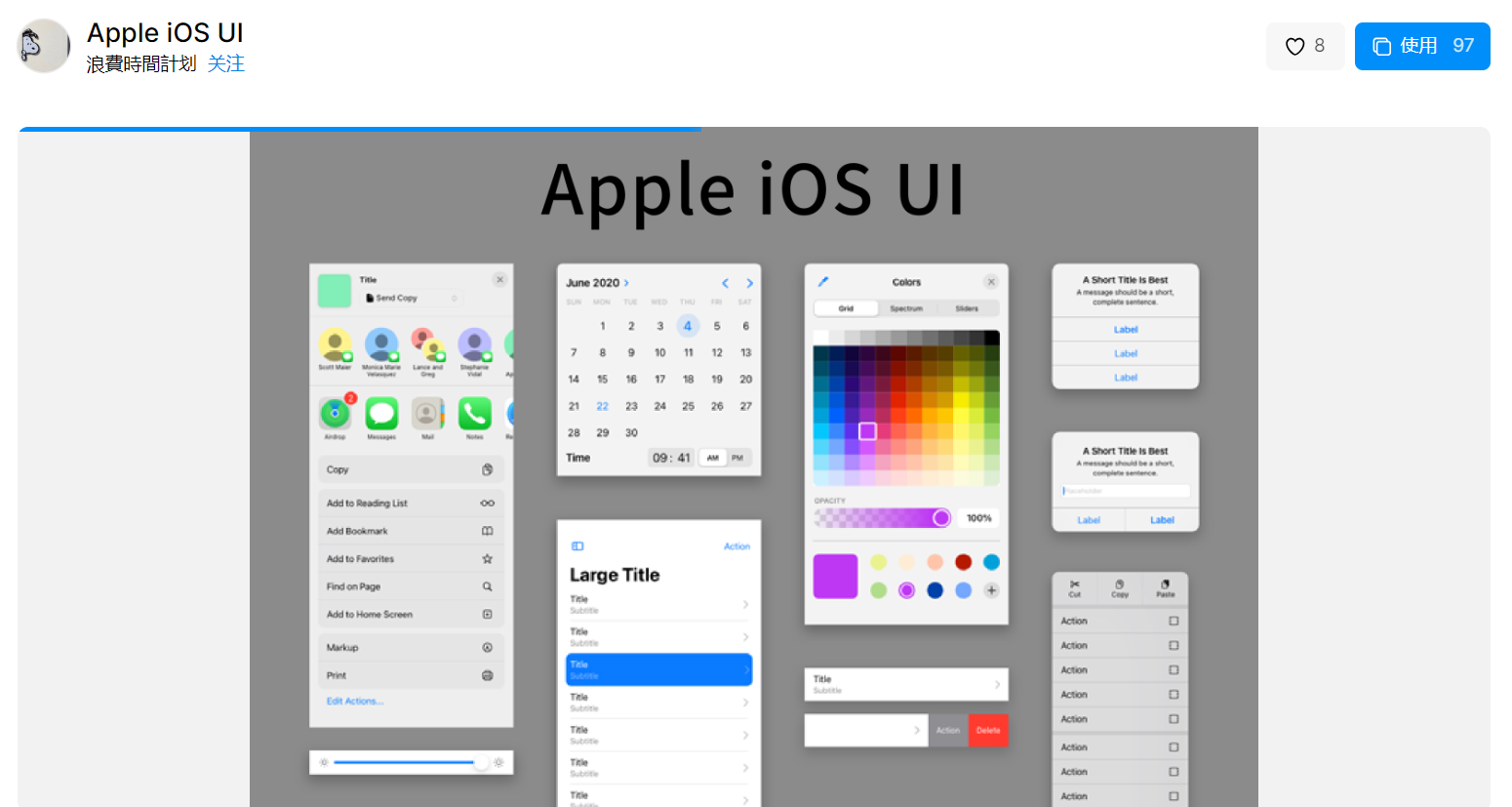Click the selected purple cell in color grid

point(867,431)
